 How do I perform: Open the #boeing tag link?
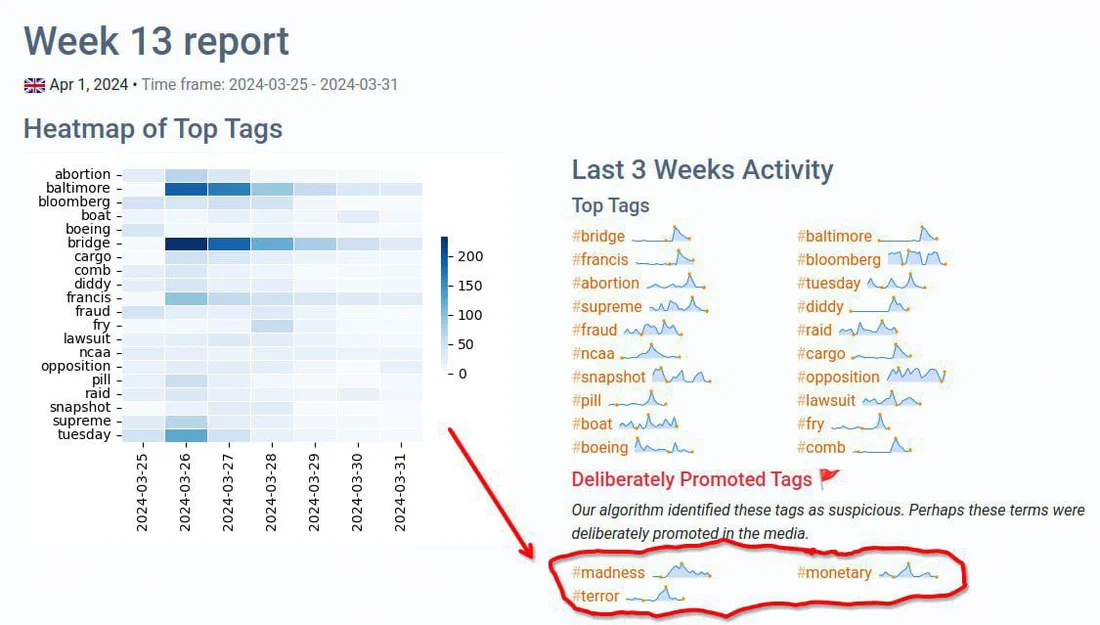click(600, 448)
